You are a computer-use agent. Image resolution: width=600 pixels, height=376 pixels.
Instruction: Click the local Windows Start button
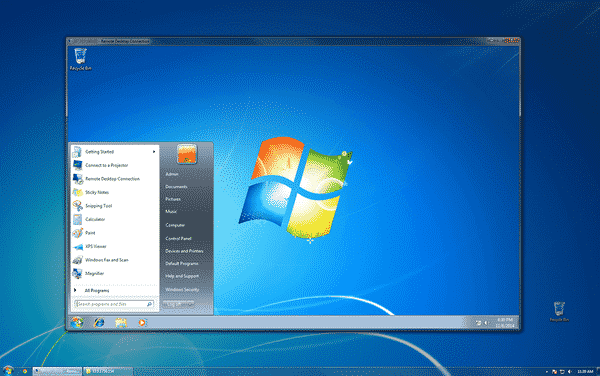tap(8, 370)
